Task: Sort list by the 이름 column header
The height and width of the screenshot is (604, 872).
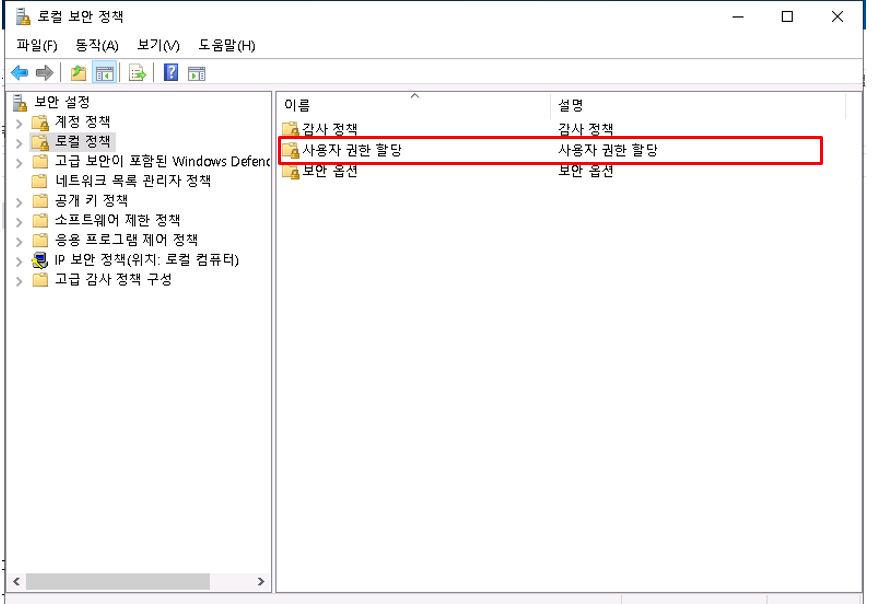Action: (414, 105)
